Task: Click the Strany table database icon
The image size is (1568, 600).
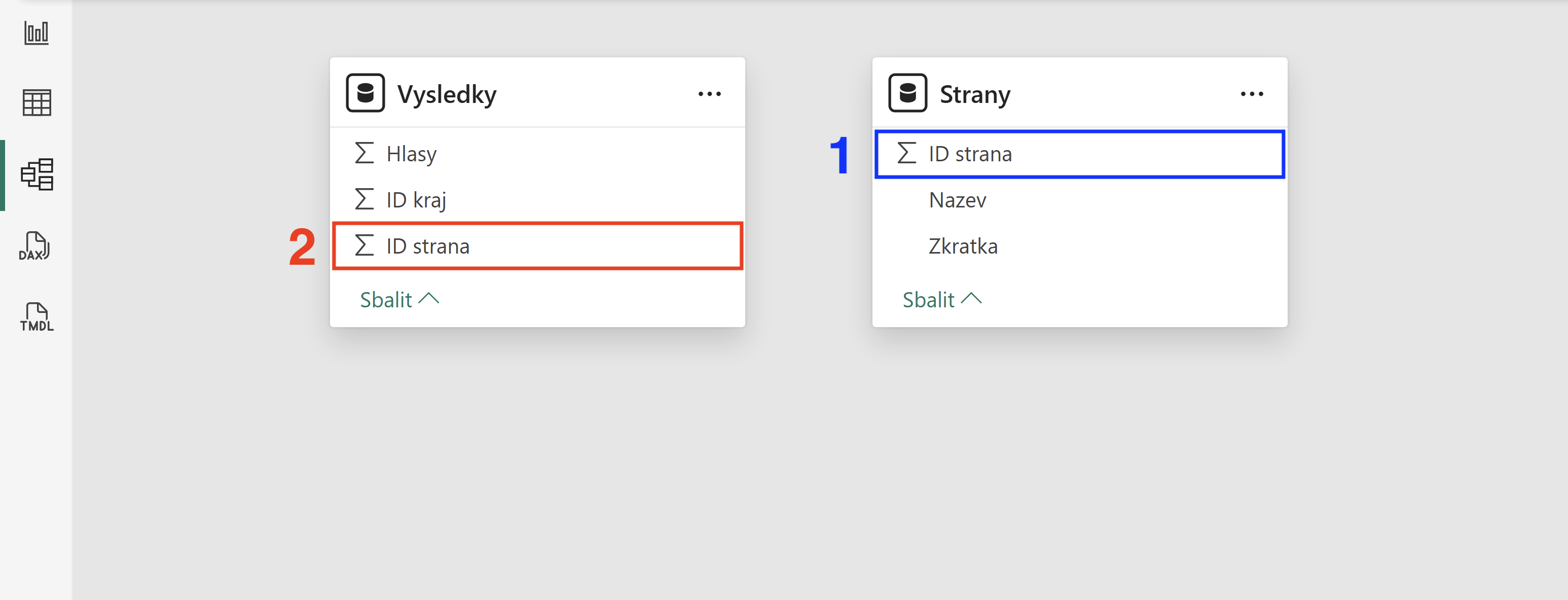Action: click(907, 93)
